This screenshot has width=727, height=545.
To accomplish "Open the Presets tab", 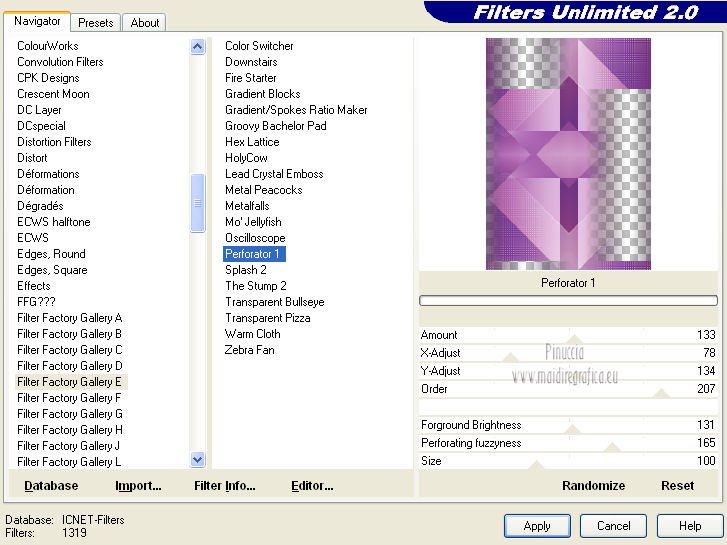I will (96, 23).
